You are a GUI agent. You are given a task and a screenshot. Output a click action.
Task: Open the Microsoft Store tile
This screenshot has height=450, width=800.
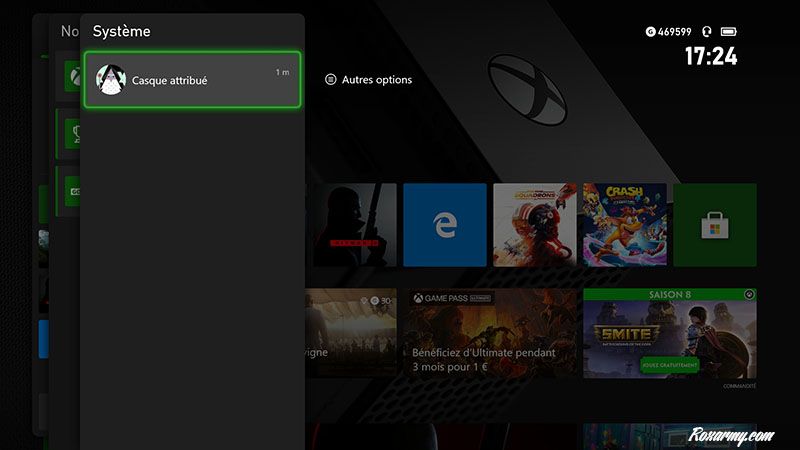tap(714, 225)
